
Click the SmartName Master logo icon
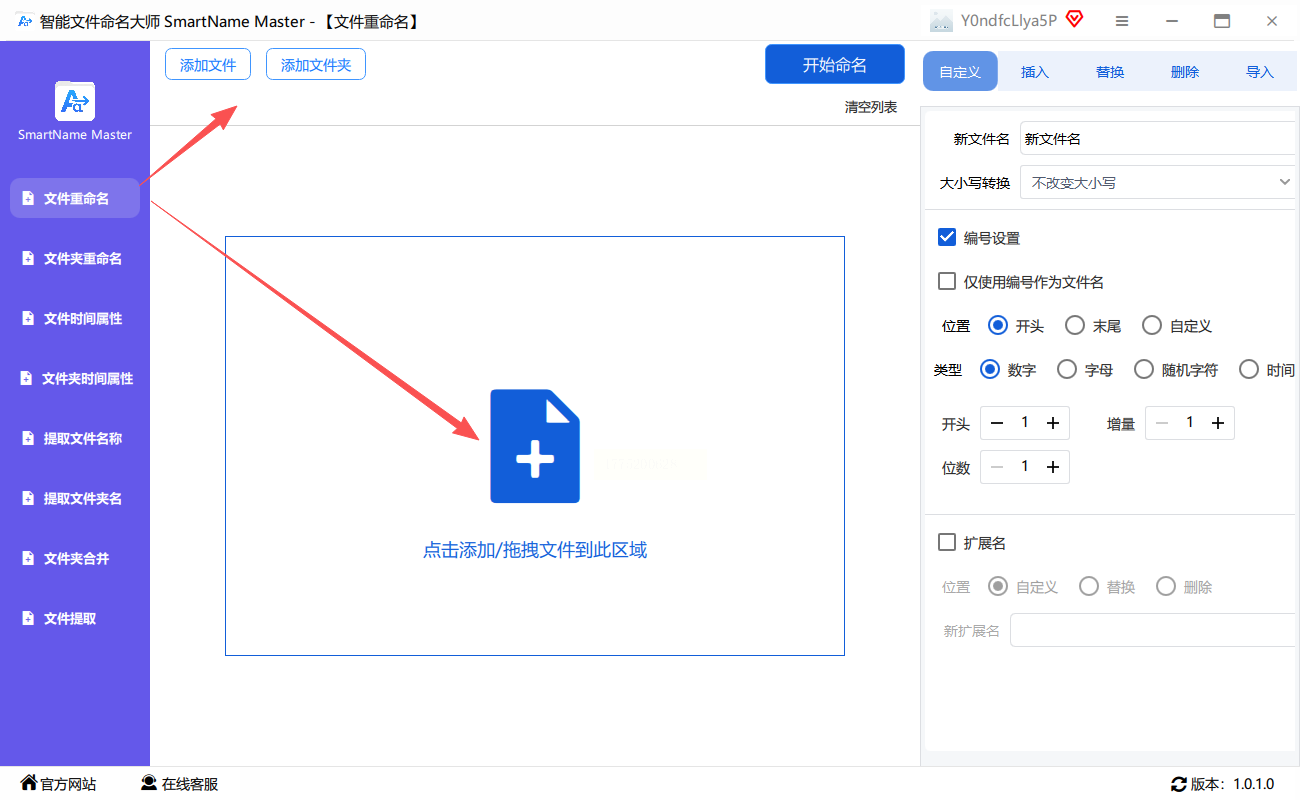click(75, 102)
